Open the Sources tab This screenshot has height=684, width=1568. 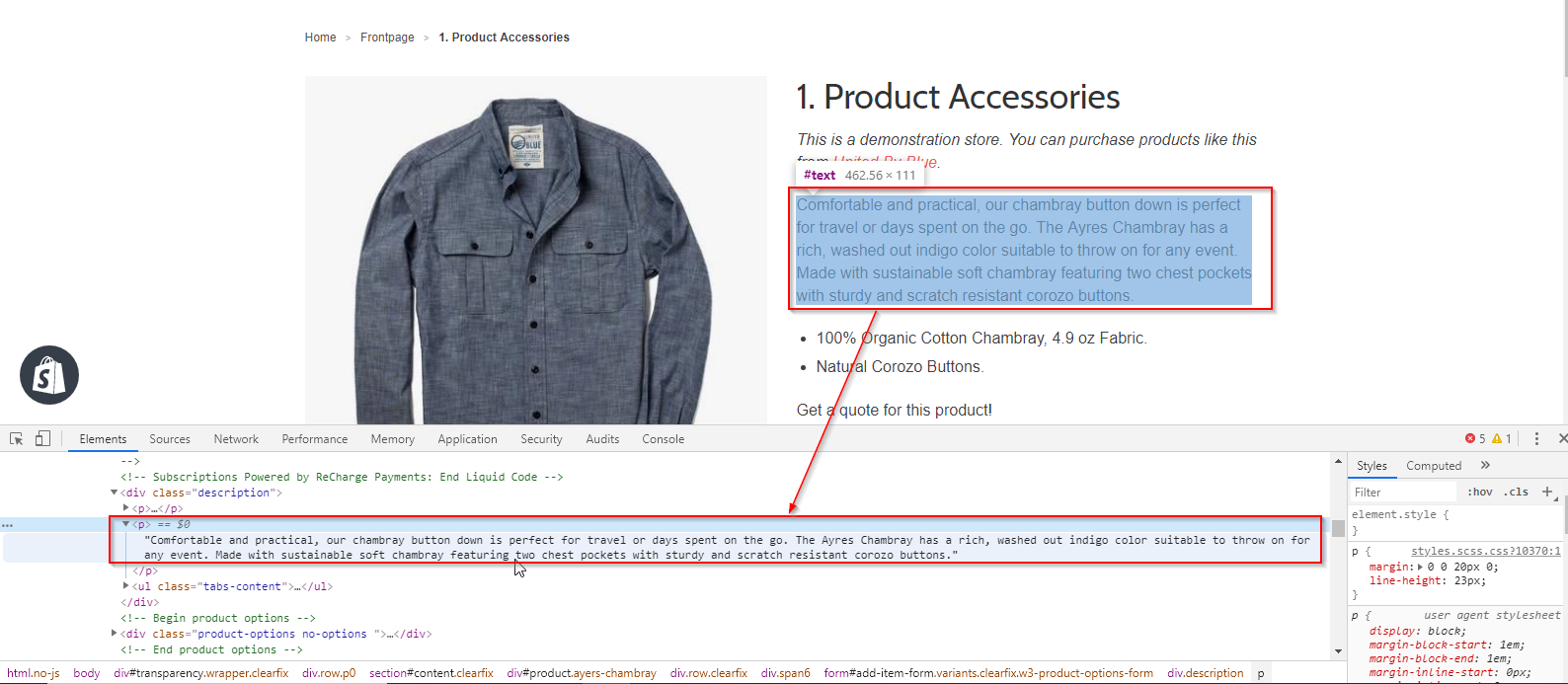[x=170, y=439]
